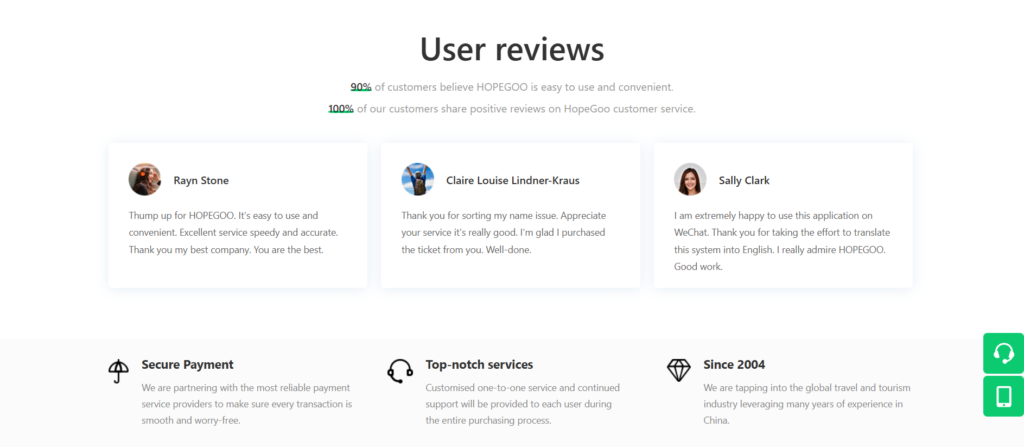This screenshot has height=447, width=1024.
Task: Click Claire Louise Lindner-Kraus's avatar photo
Action: [x=417, y=180]
